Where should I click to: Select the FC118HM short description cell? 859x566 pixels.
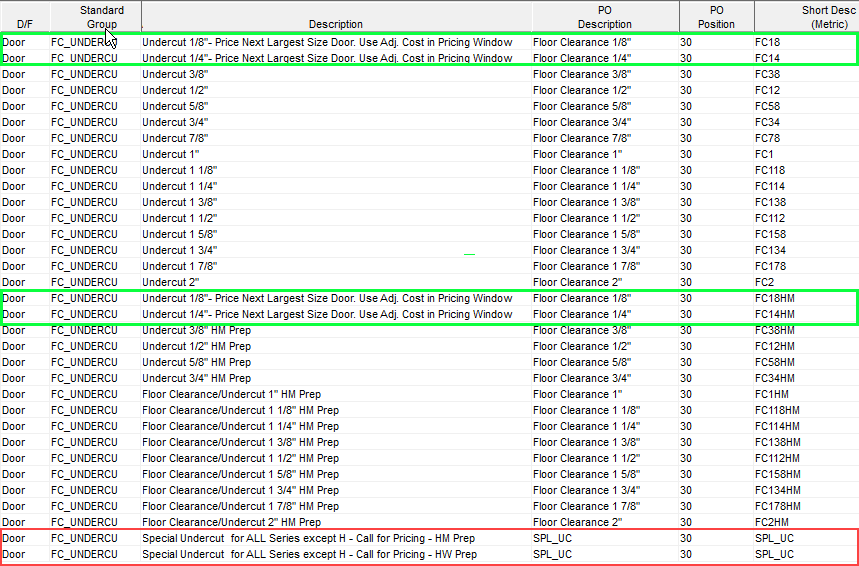[805, 410]
